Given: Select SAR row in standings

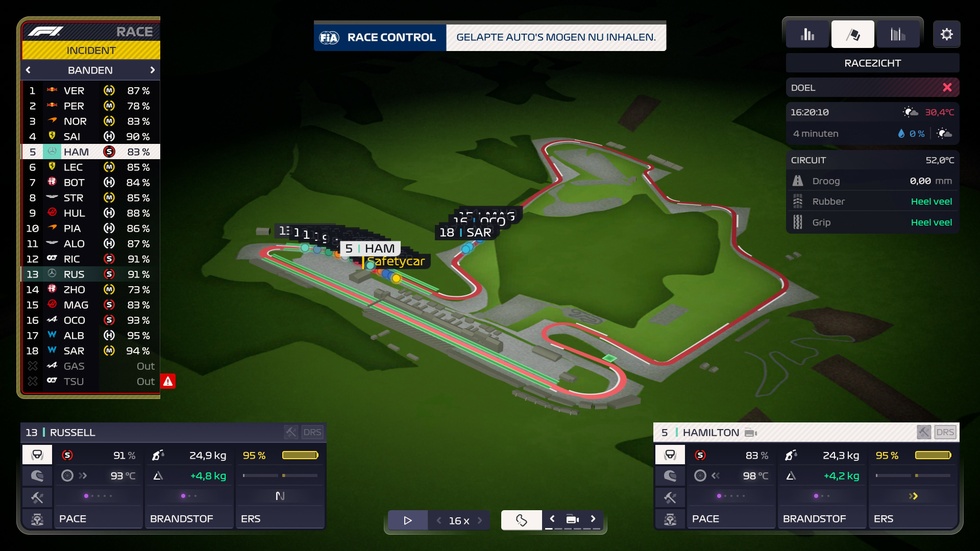Looking at the screenshot, I should pos(91,350).
